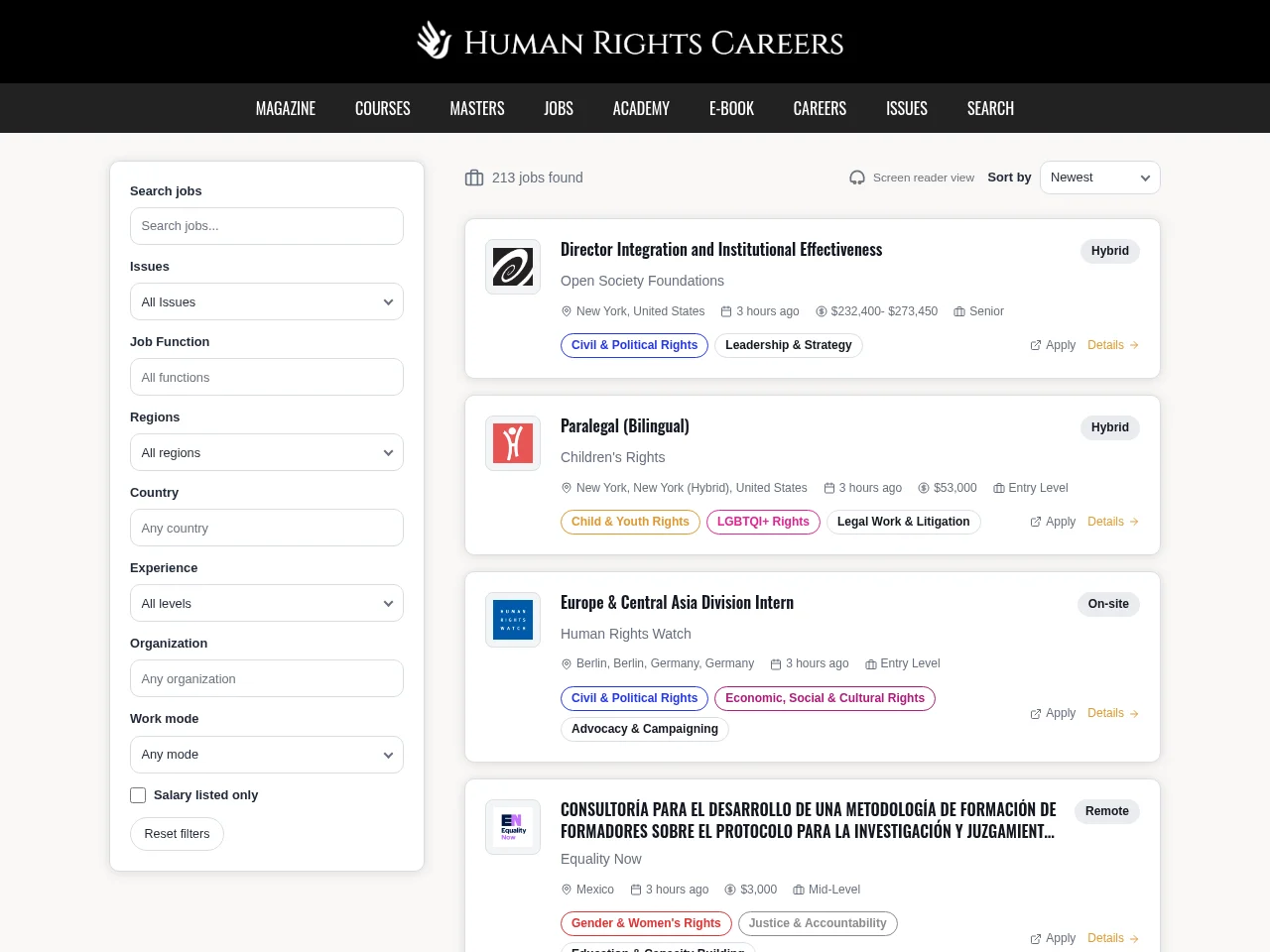Click the headset icon for Screen reader view
The image size is (1270, 952).
857,178
